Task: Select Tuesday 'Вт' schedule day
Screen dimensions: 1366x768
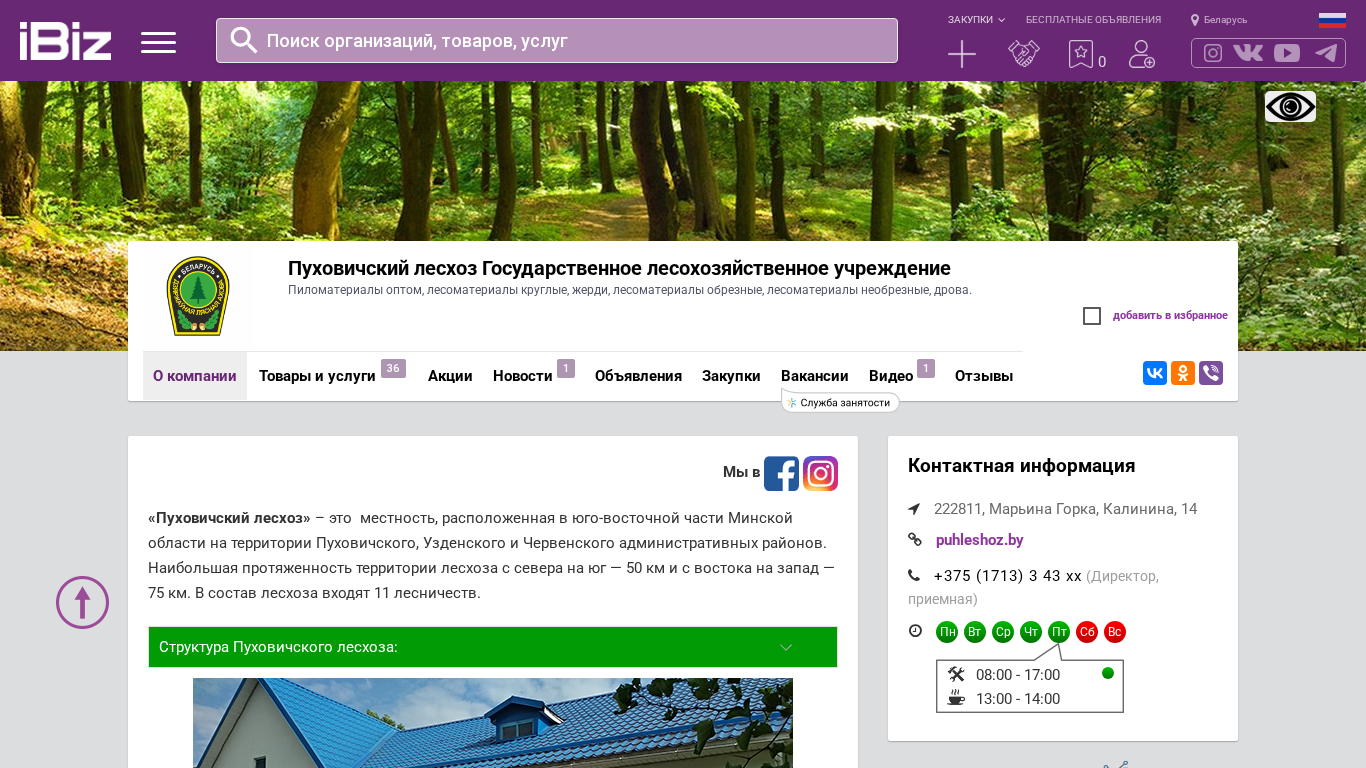Action: coord(975,632)
